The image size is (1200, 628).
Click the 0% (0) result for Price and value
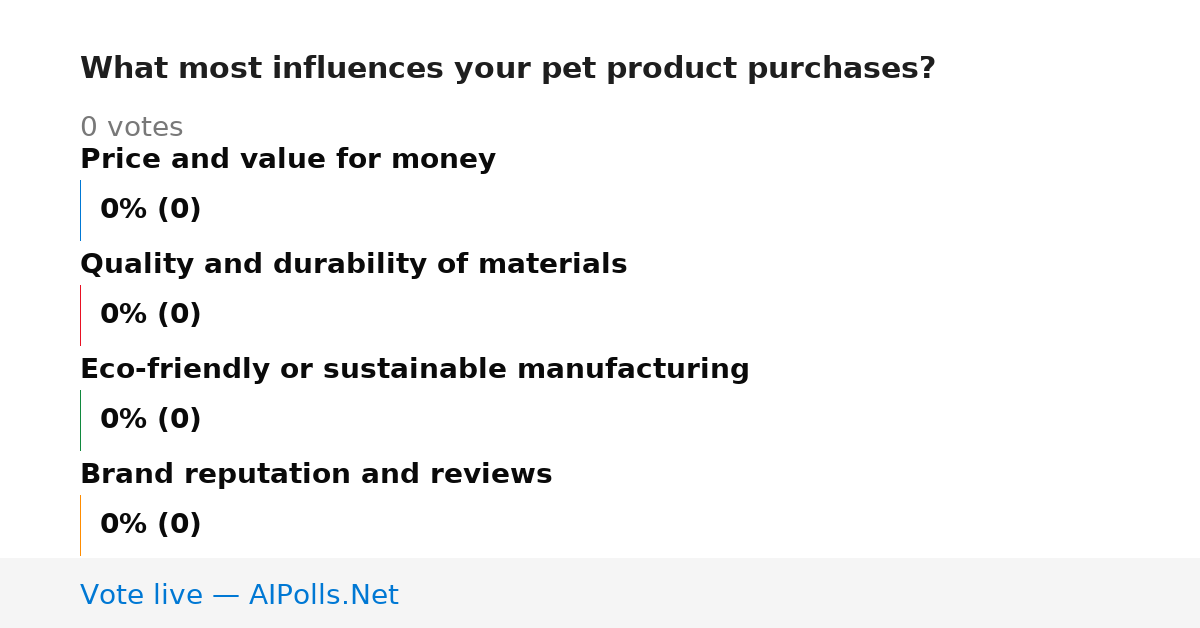(x=150, y=210)
